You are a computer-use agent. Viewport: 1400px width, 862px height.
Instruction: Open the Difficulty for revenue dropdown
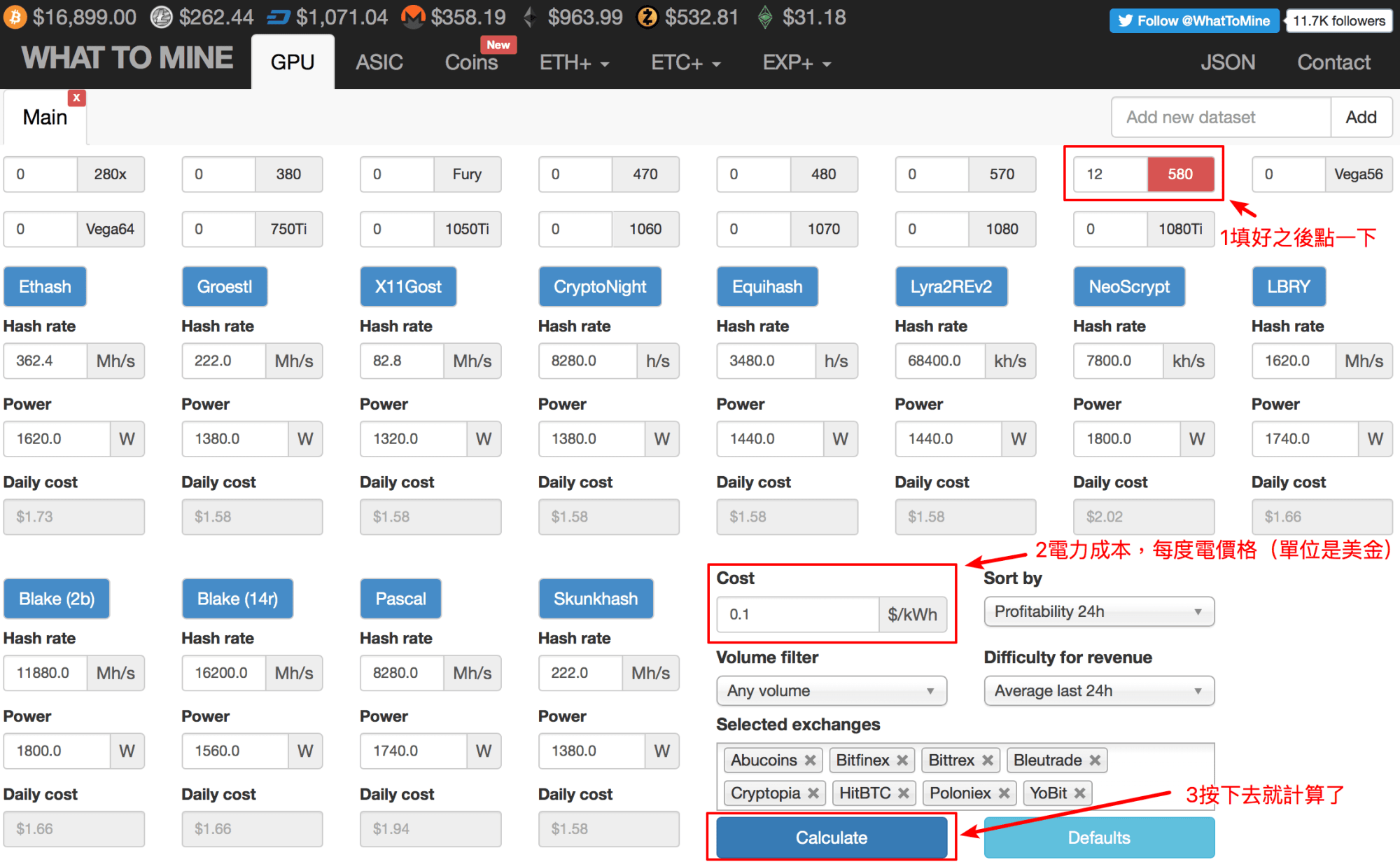click(x=1099, y=690)
